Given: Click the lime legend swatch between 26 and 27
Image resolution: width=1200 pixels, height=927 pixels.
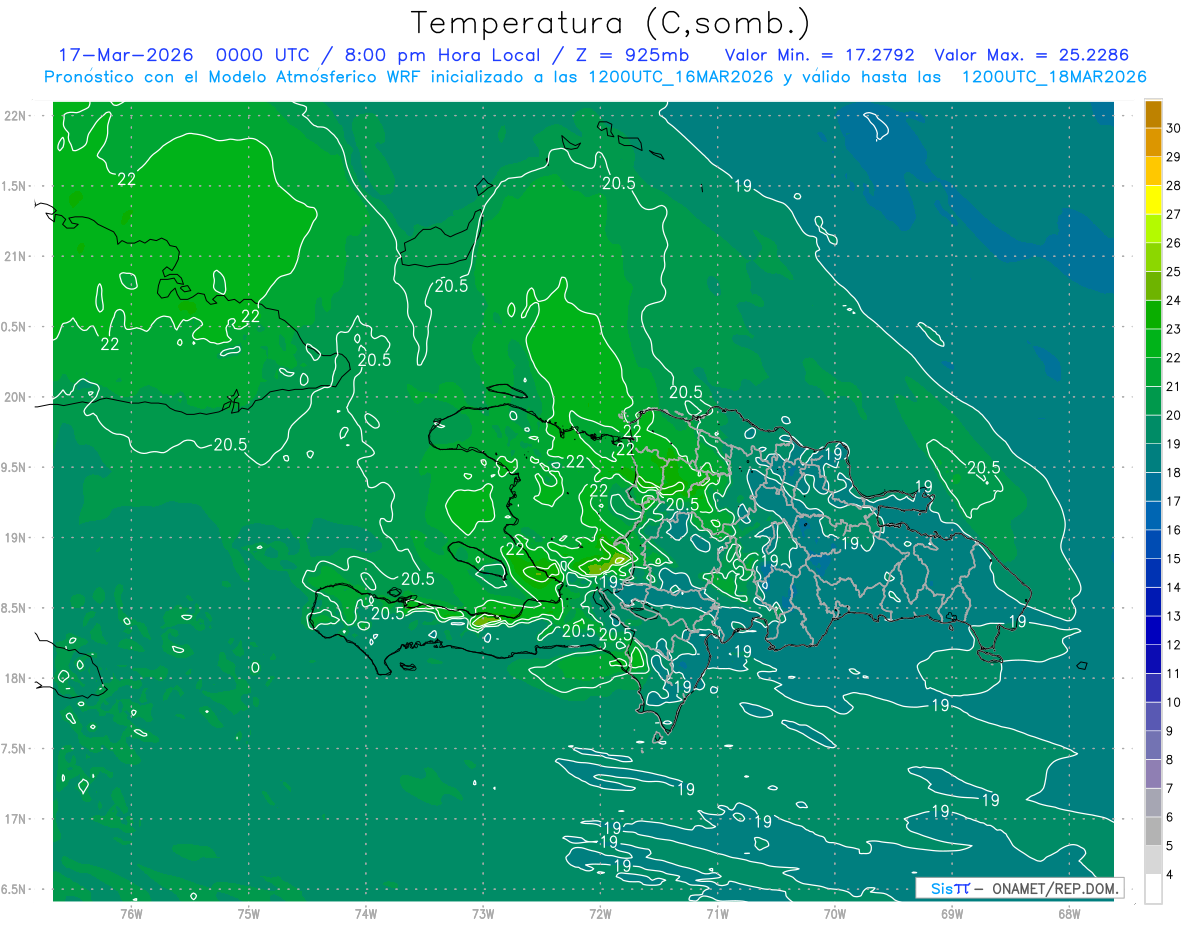Looking at the screenshot, I should (1153, 228).
